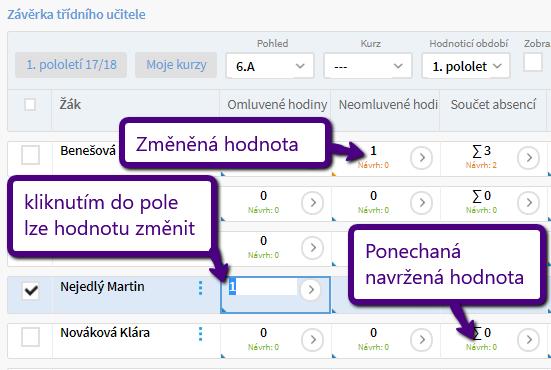Click the arrow next to Benešová's Σ 3 sum

click(x=529, y=158)
